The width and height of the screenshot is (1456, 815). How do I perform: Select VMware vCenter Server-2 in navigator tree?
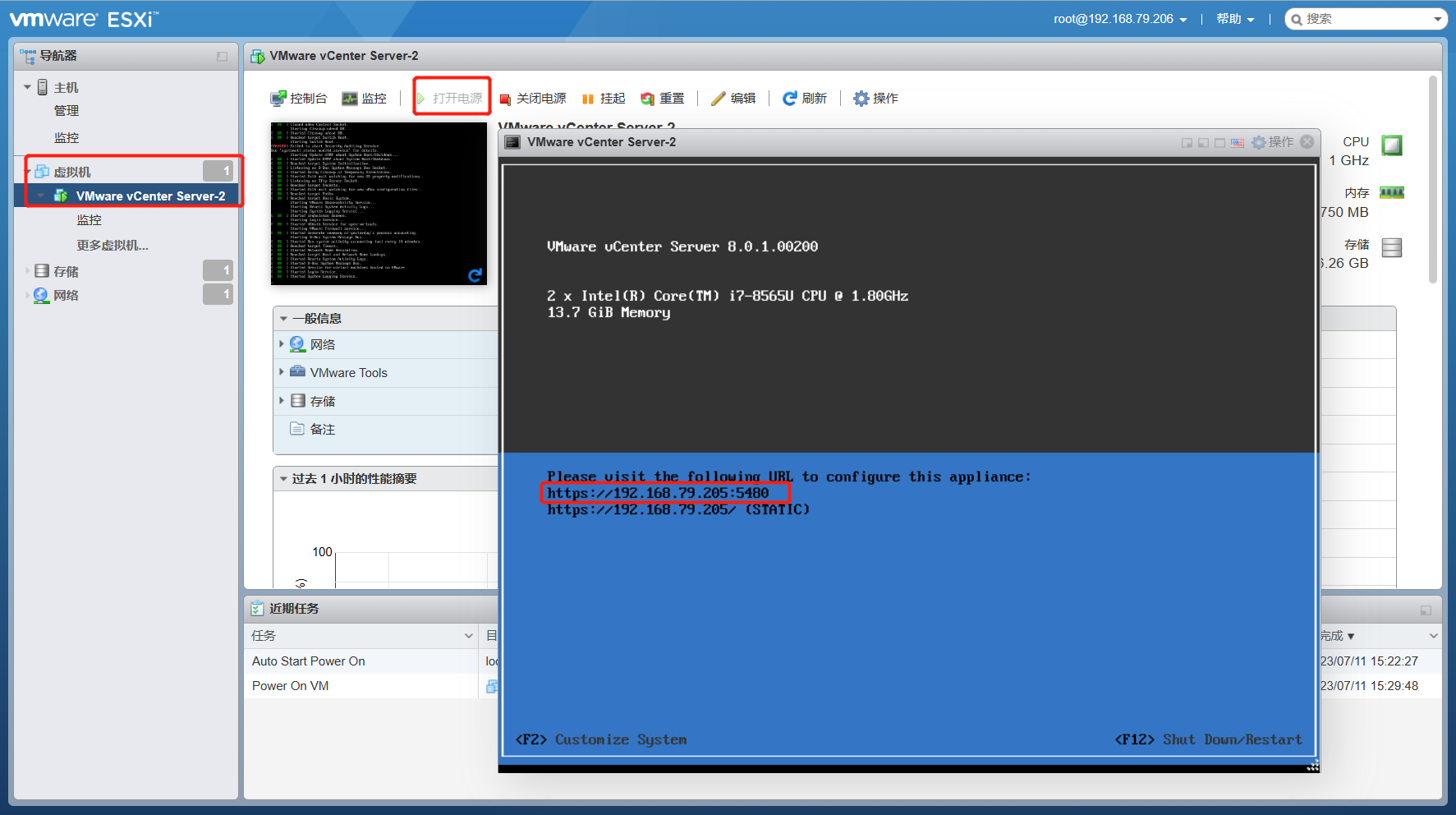(150, 196)
